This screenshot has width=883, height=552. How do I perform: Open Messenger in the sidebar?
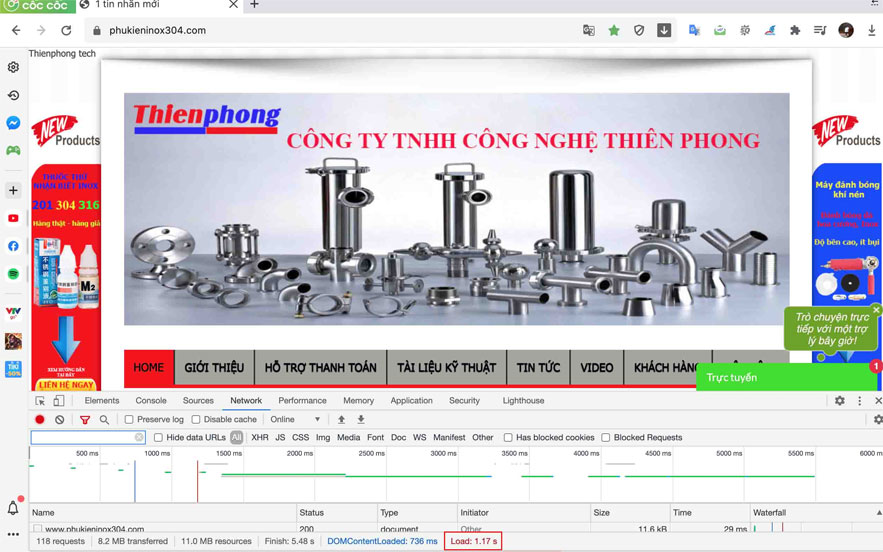tap(14, 123)
